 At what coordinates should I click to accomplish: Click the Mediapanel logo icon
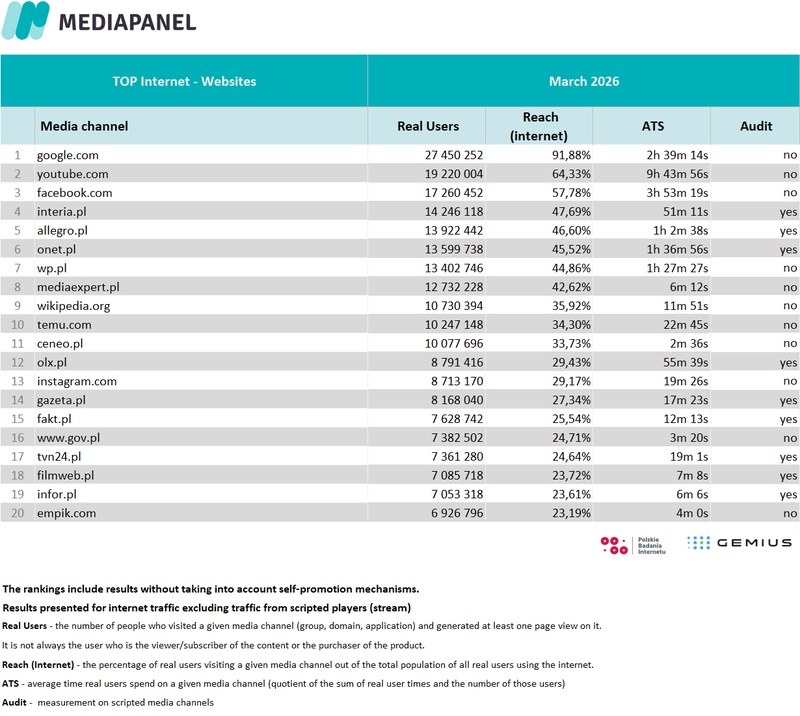(27, 22)
